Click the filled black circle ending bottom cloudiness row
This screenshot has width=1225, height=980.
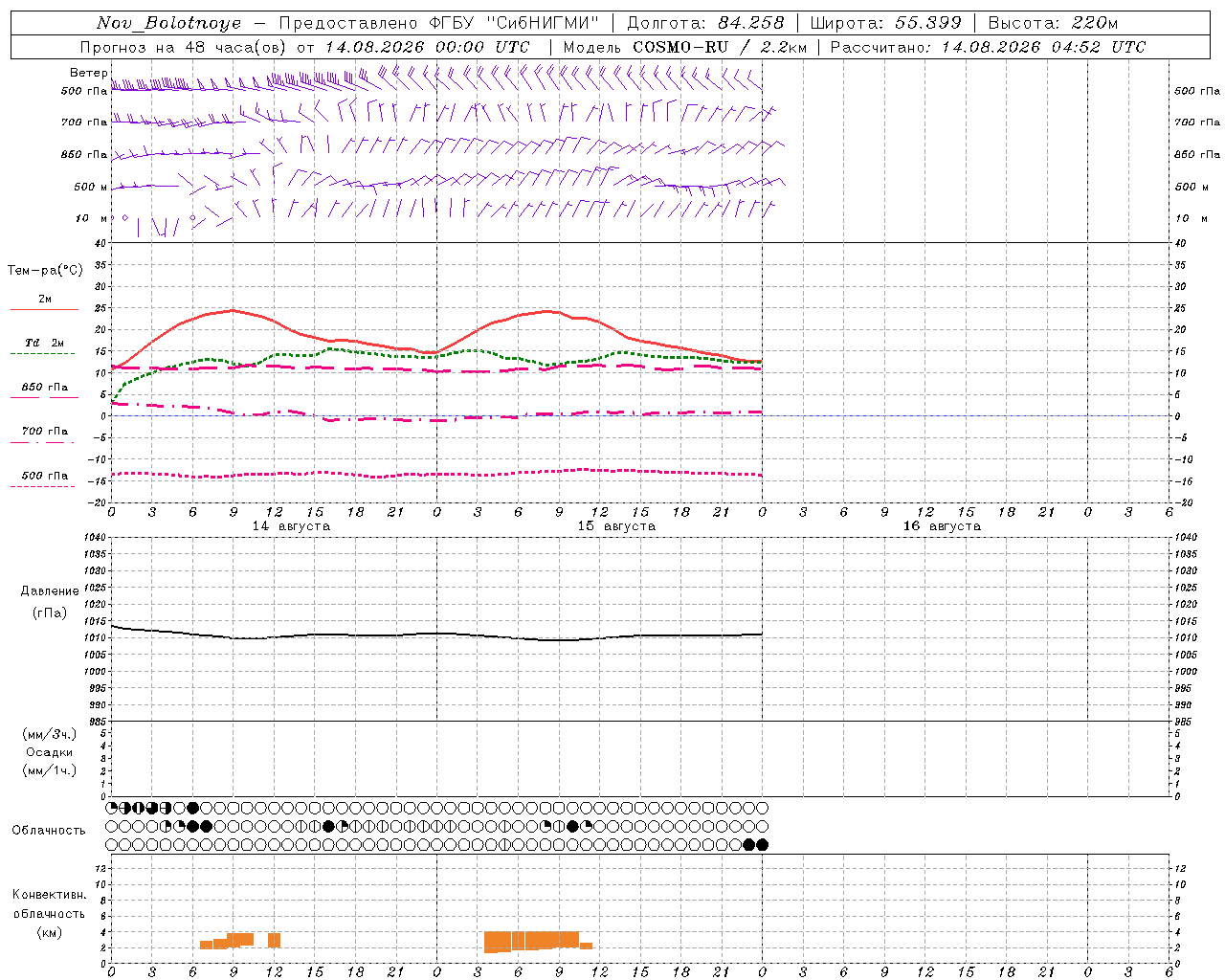tap(762, 844)
